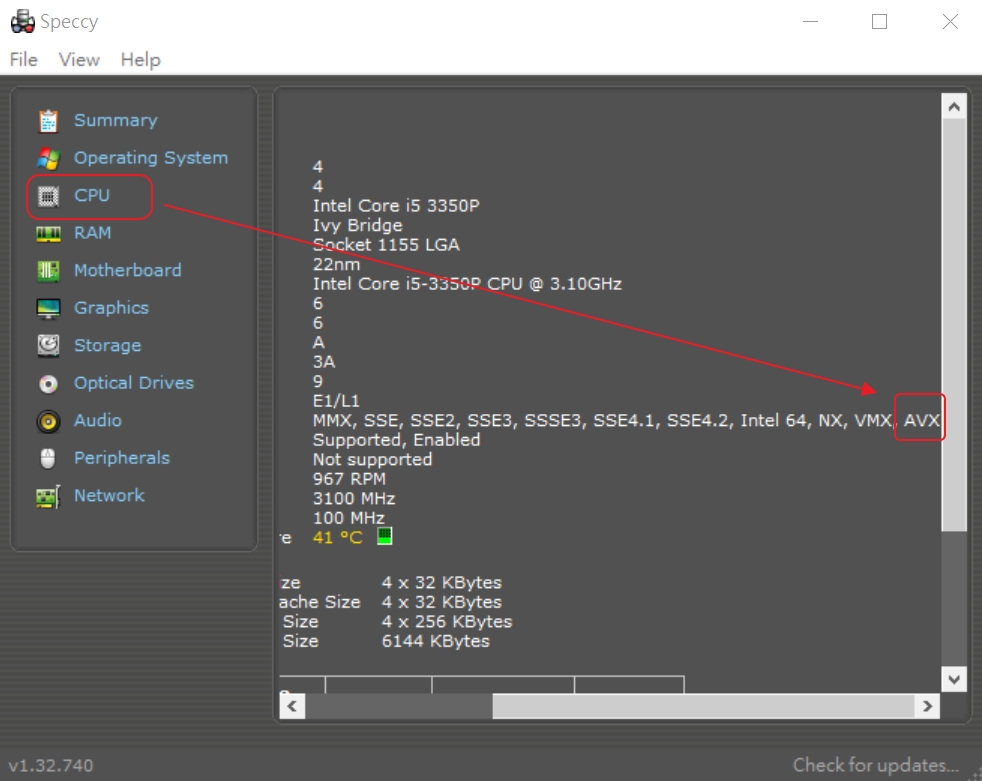This screenshot has height=781, width=982.
Task: Click the Graphics monitor icon
Action: [48, 309]
